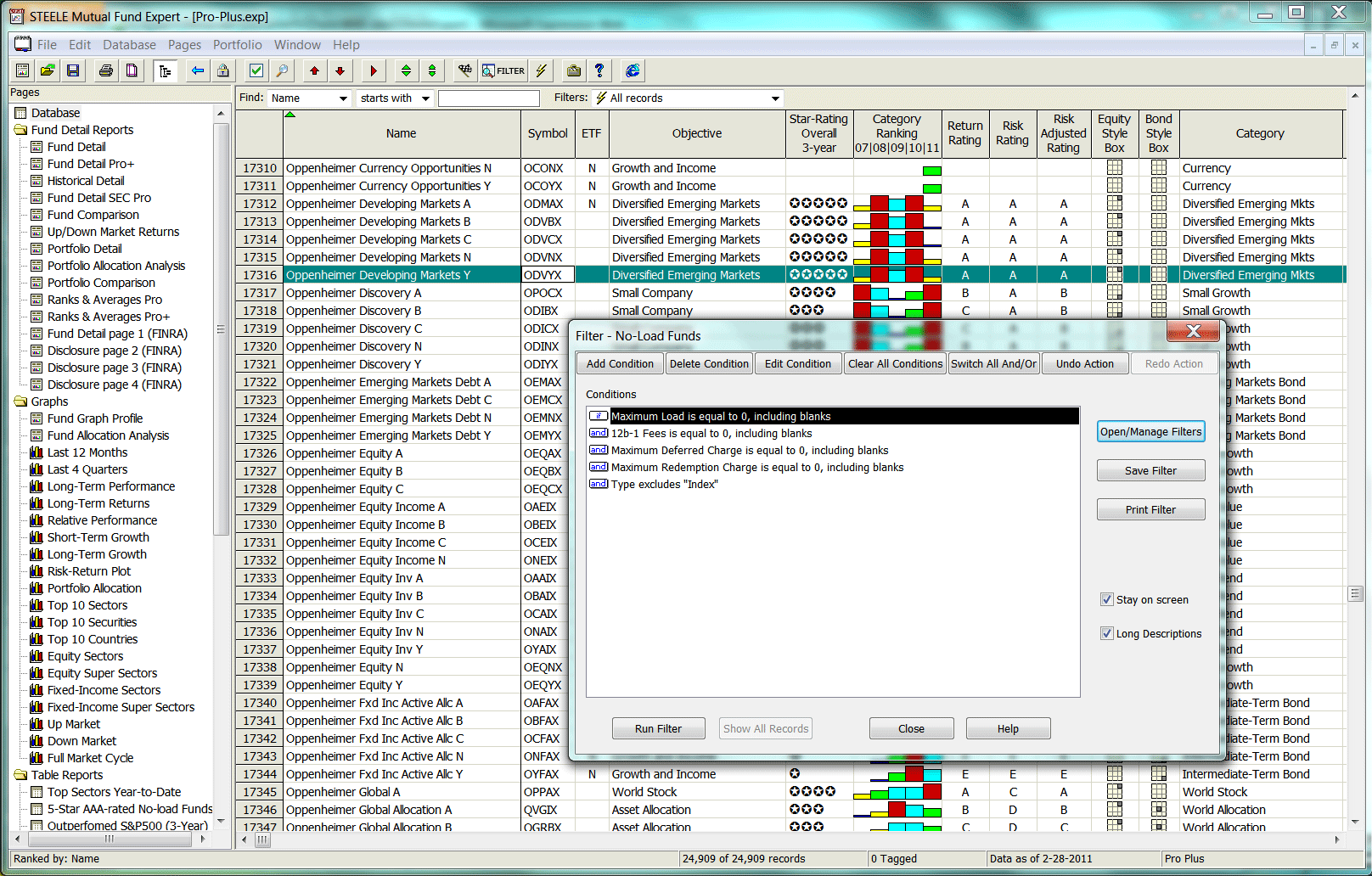Open print preview page icon
This screenshot has width=1372, height=876.
point(132,70)
